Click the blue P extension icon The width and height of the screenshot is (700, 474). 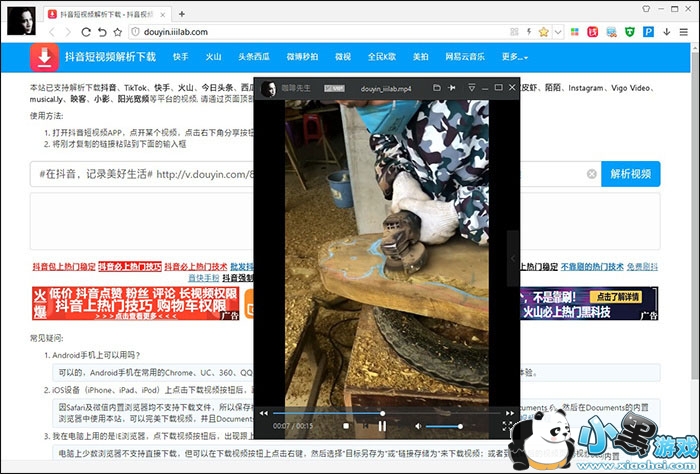pyautogui.click(x=648, y=32)
